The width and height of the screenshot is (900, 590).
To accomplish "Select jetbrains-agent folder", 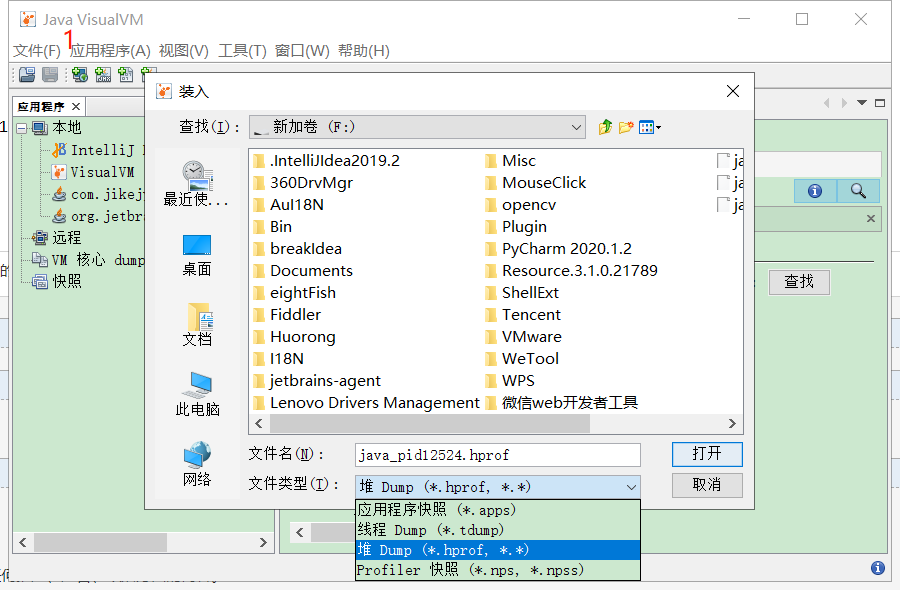I will [x=317, y=381].
